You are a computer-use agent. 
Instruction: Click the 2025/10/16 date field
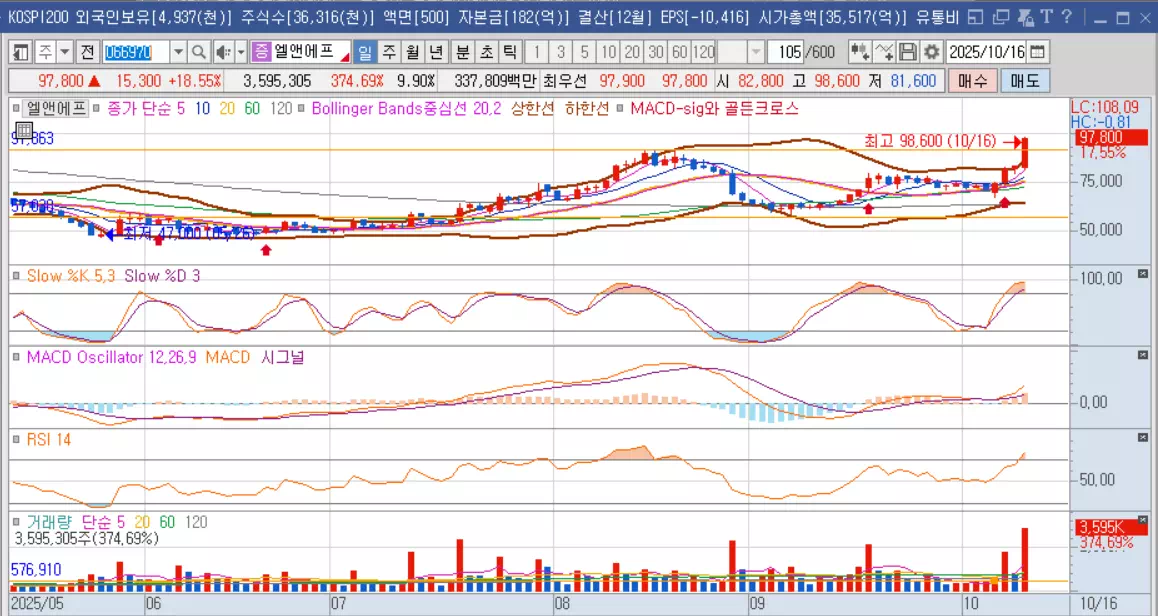987,52
